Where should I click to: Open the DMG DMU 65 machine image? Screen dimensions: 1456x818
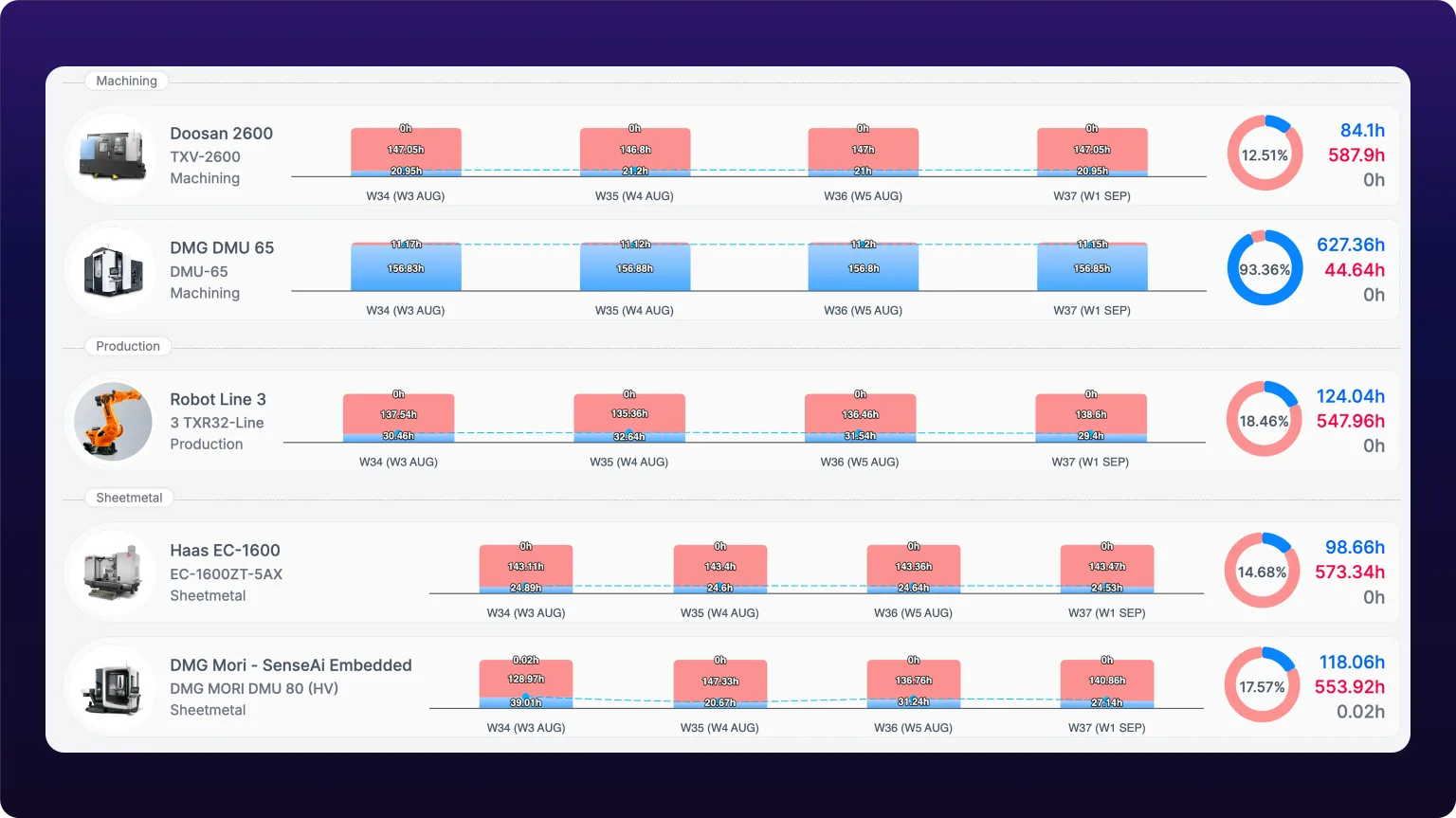tap(114, 270)
